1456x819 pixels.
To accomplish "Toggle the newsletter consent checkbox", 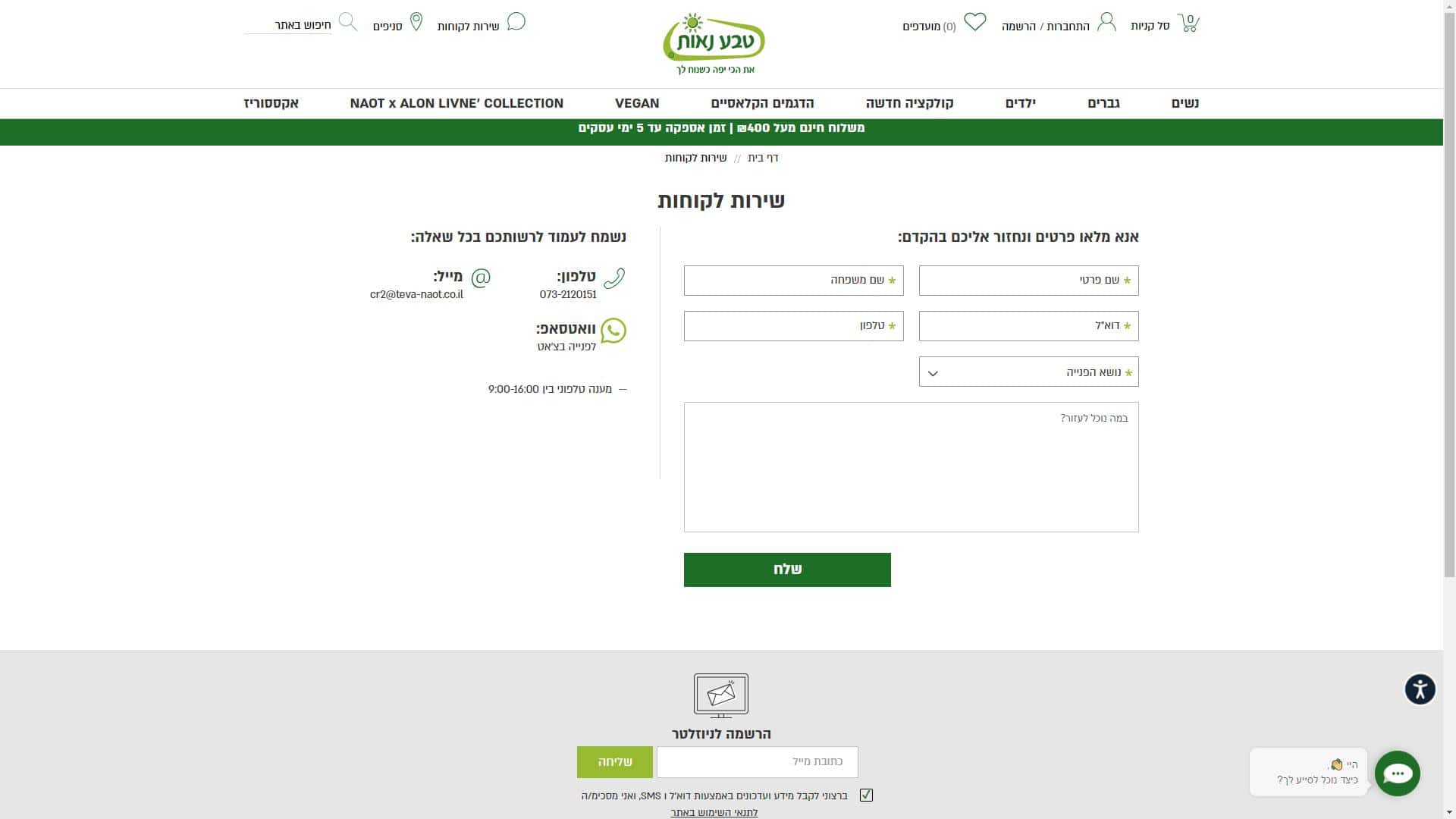I will click(x=866, y=795).
